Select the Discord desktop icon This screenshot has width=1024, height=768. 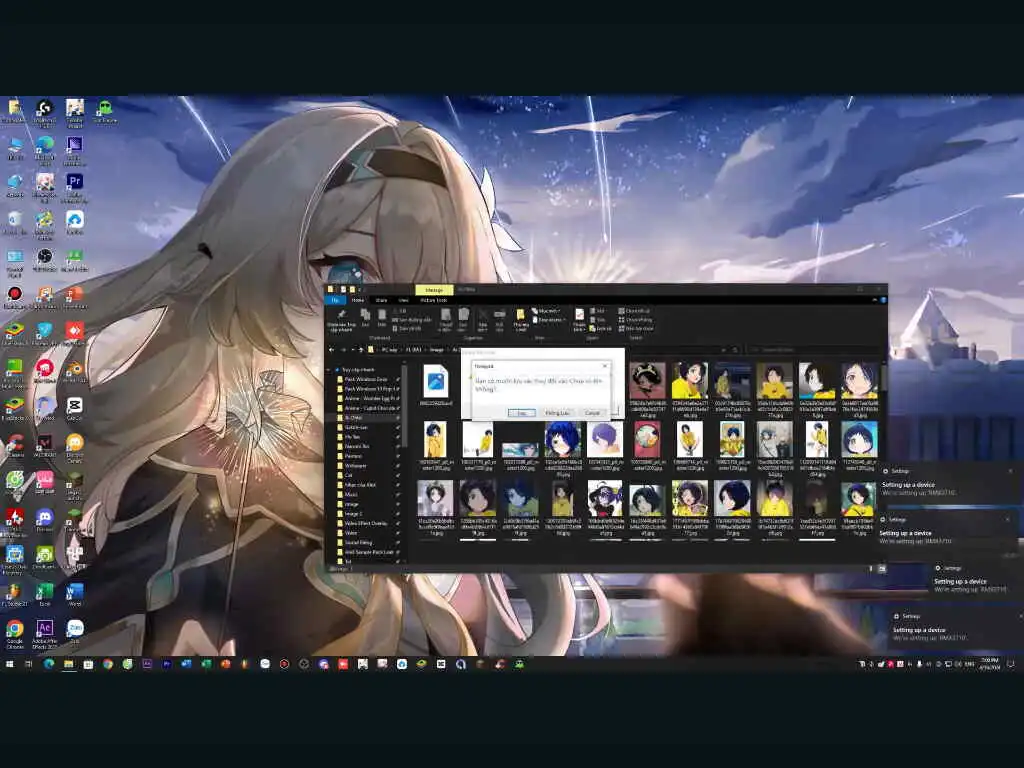click(44, 518)
